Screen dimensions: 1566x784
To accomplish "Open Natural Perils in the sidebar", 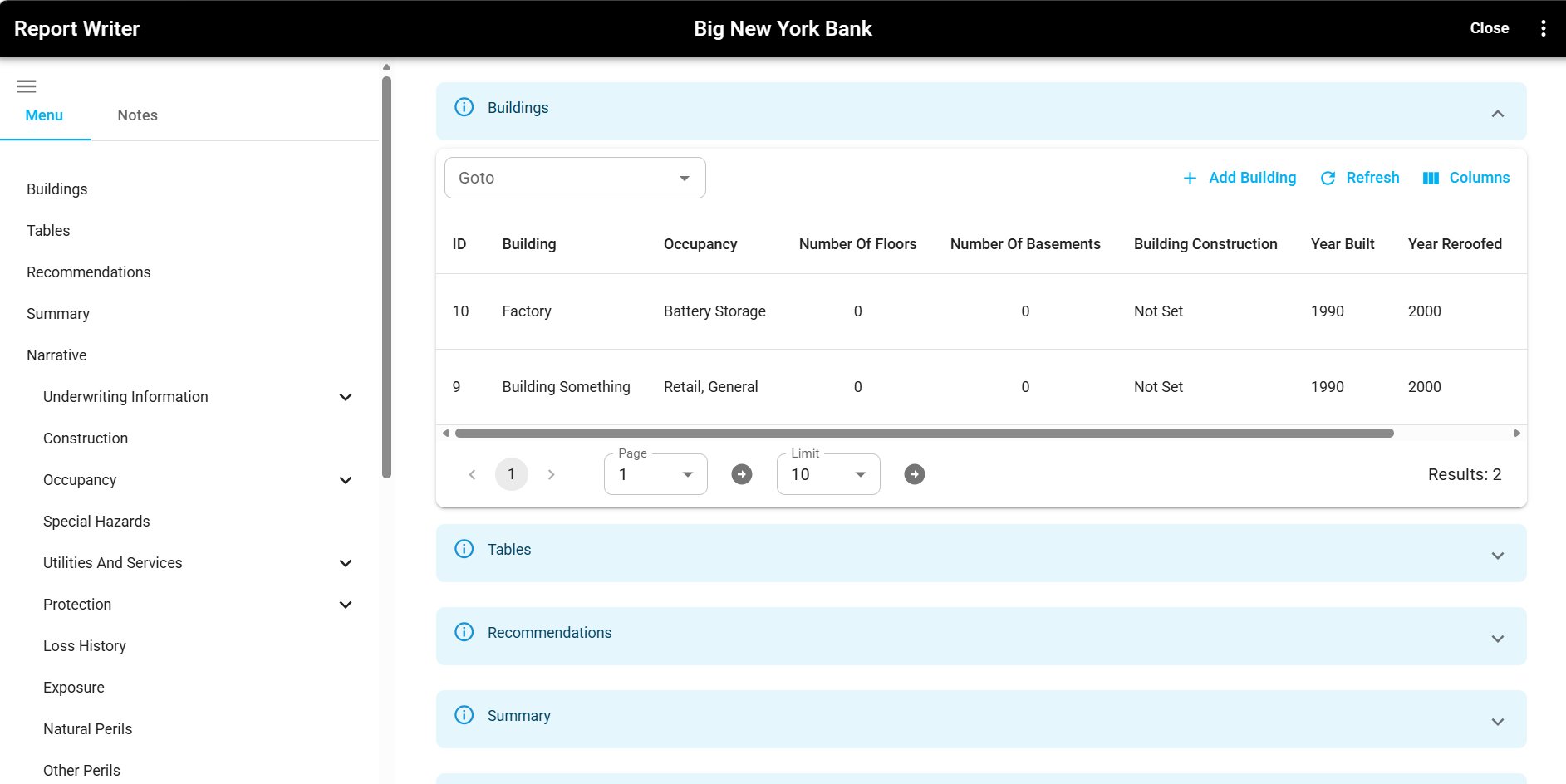I will click(87, 729).
